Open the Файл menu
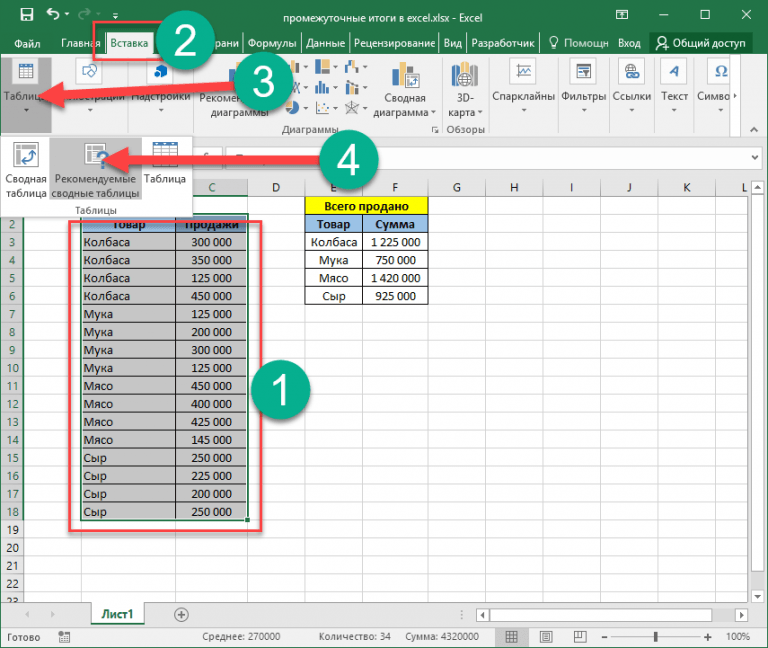 27,44
